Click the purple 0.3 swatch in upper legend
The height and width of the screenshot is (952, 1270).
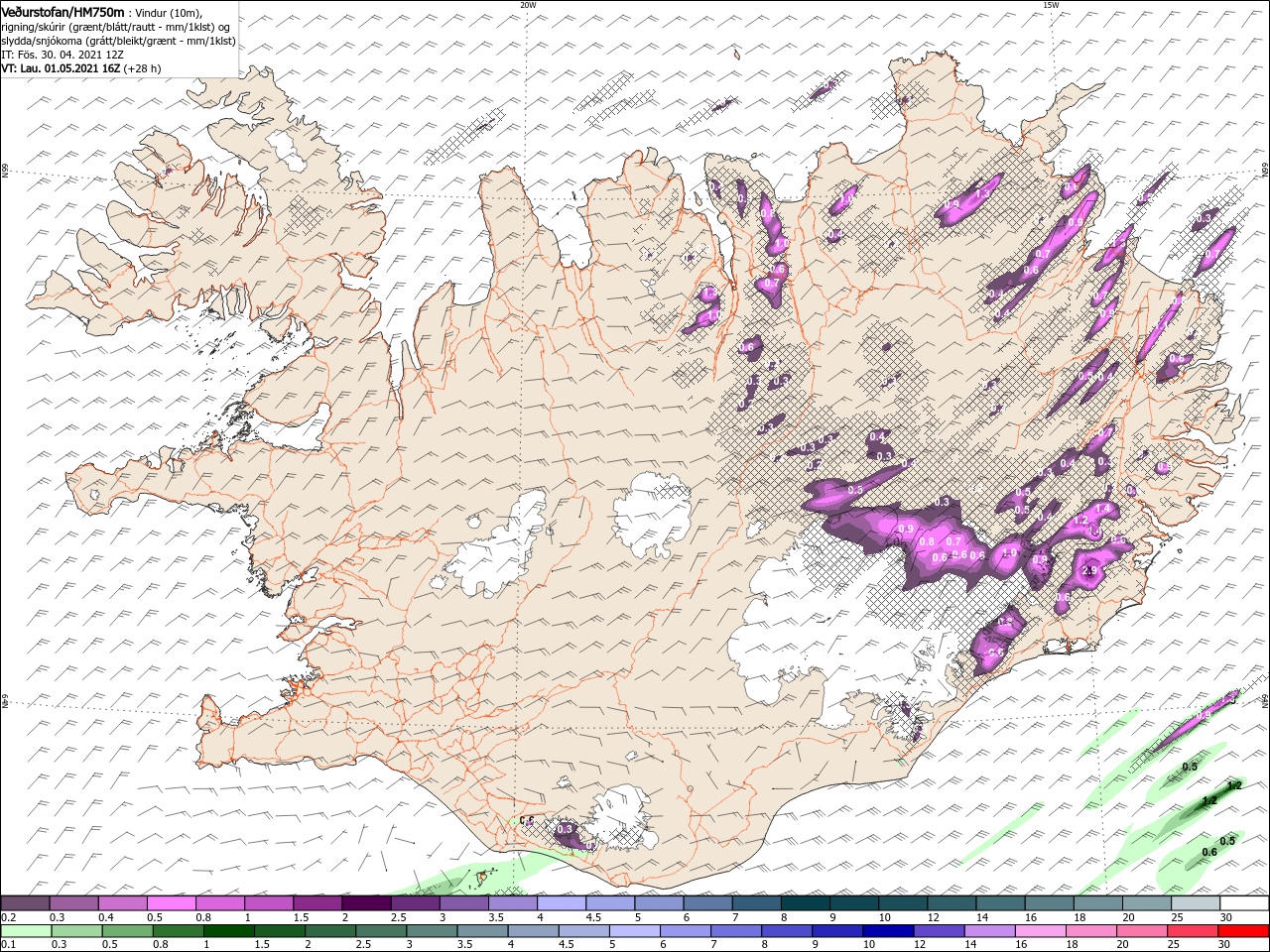pyautogui.click(x=74, y=903)
